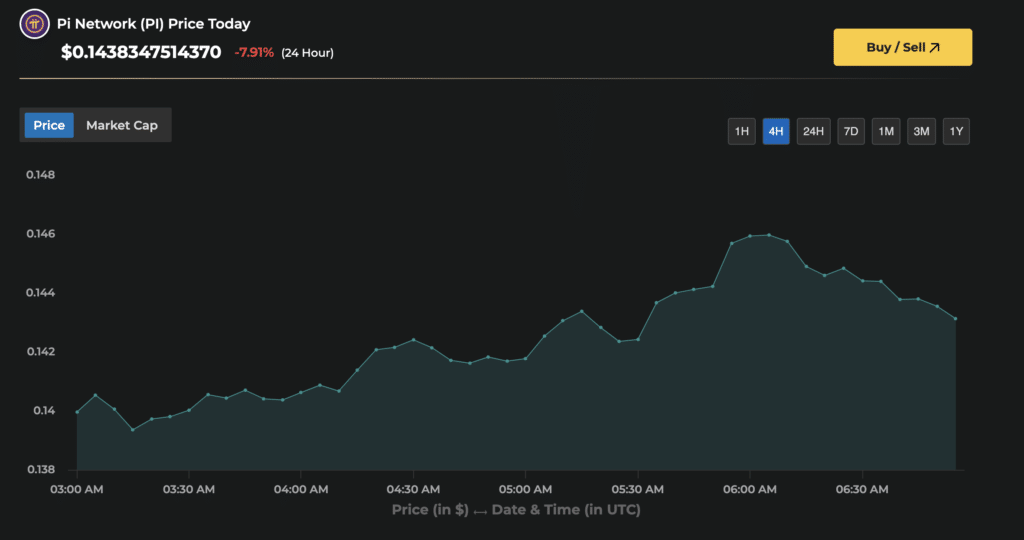
Task: Select the 1H time range
Action: pyautogui.click(x=742, y=131)
